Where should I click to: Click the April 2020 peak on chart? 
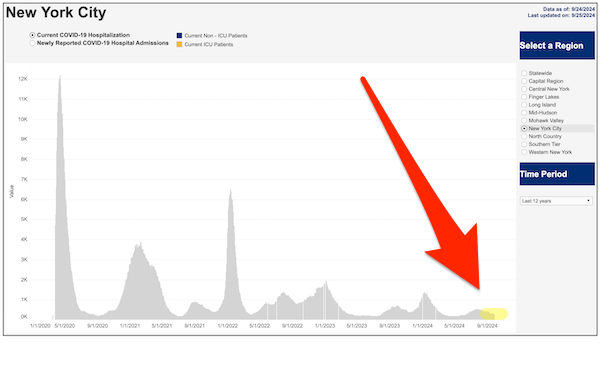tap(60, 78)
